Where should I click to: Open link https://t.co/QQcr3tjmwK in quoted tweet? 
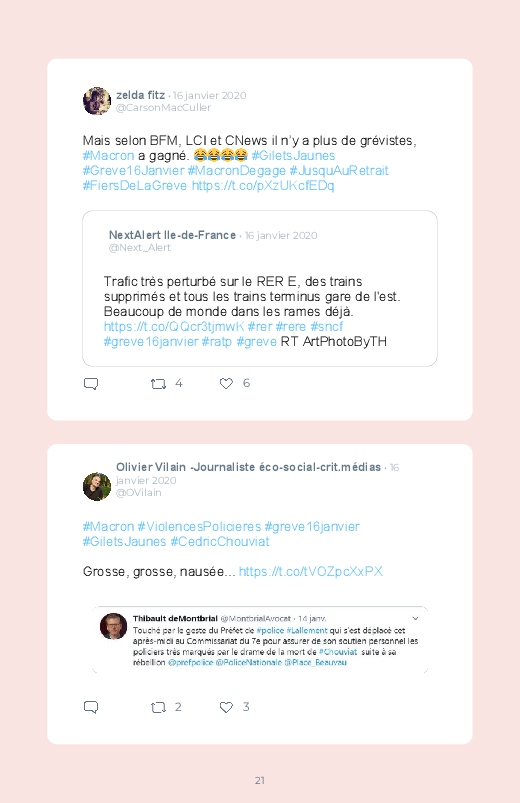174,326
